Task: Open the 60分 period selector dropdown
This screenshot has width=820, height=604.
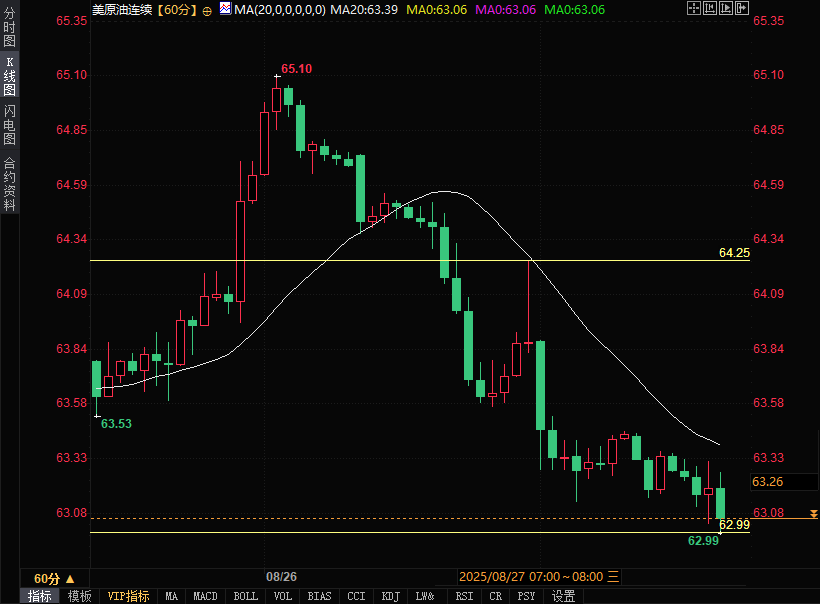Action: pos(54,579)
